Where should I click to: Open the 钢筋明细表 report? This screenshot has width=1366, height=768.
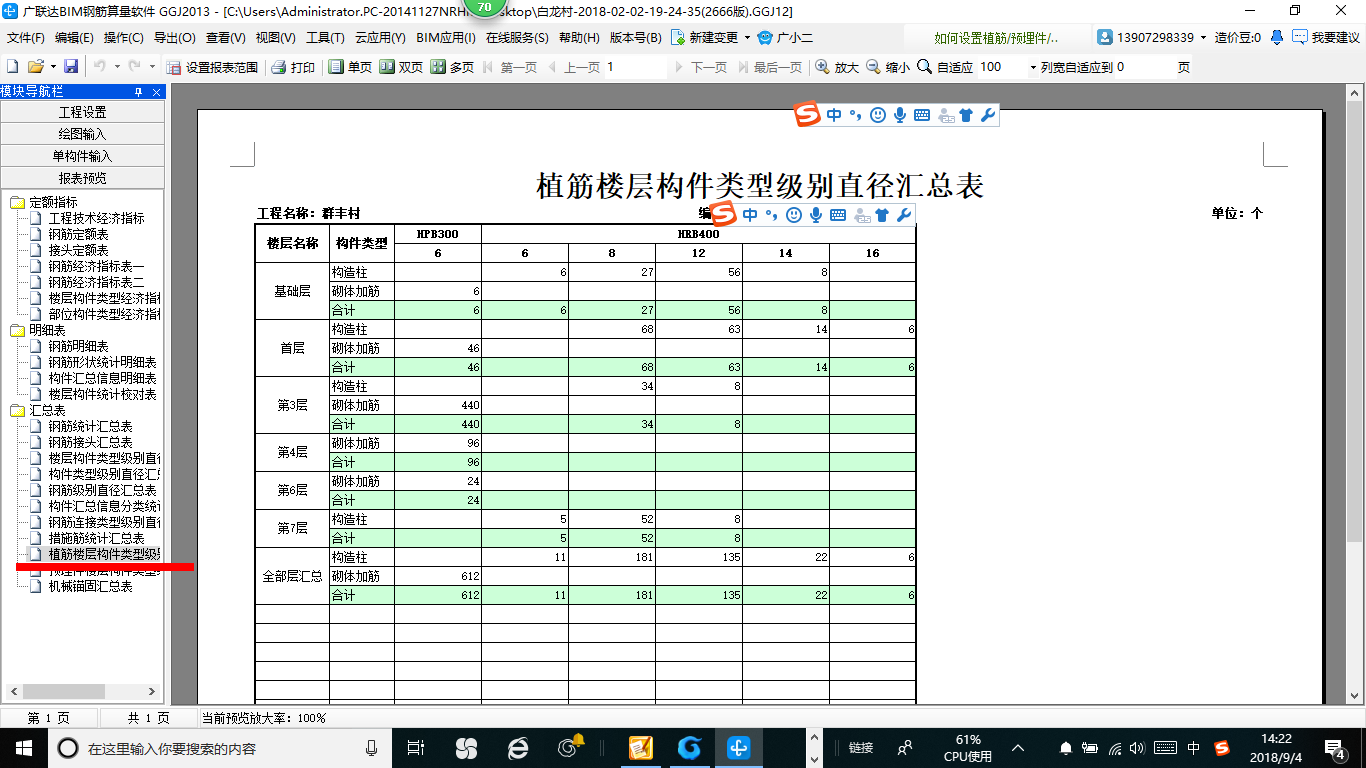[78, 346]
